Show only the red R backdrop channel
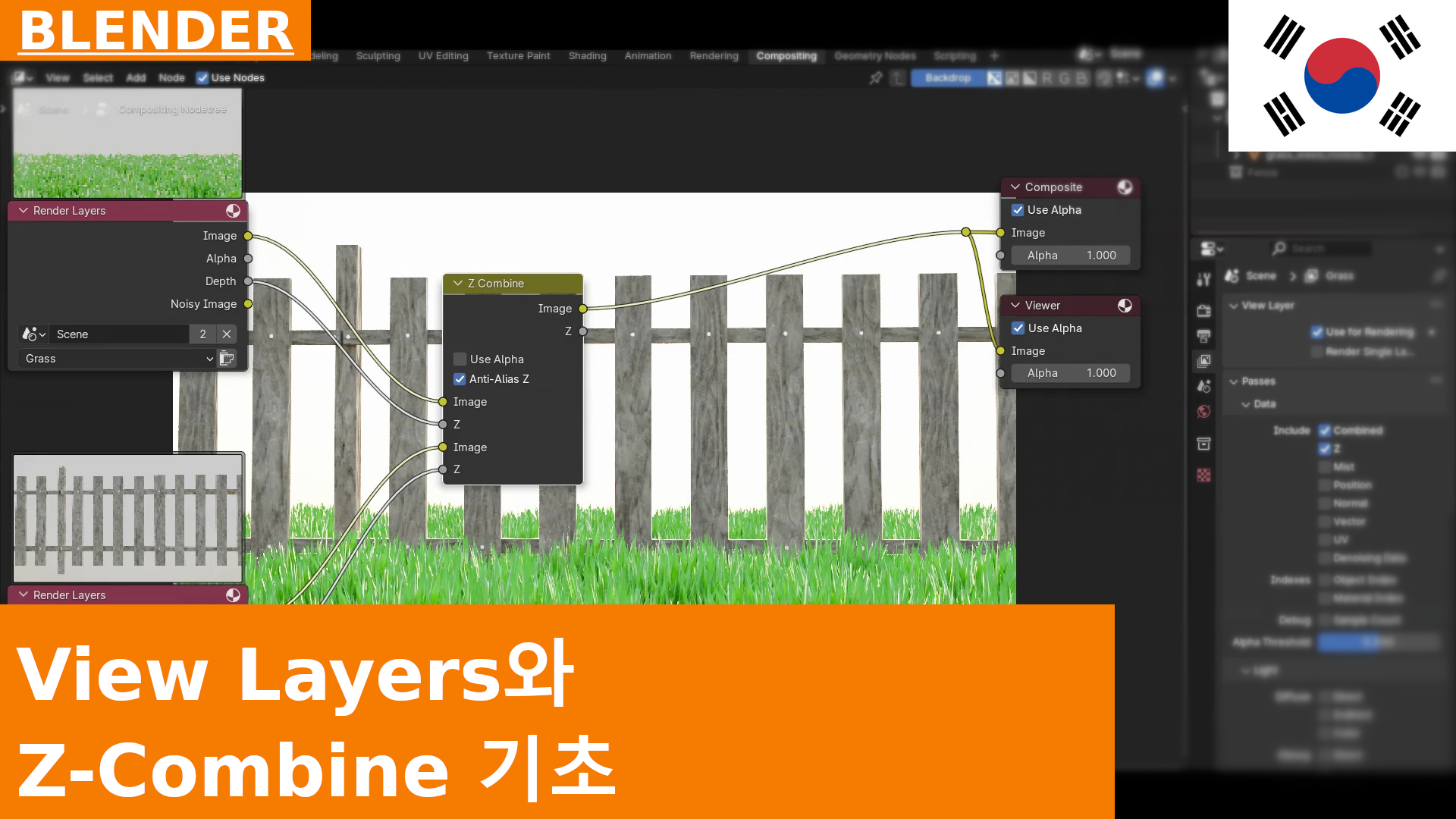1456x819 pixels. (x=1047, y=78)
